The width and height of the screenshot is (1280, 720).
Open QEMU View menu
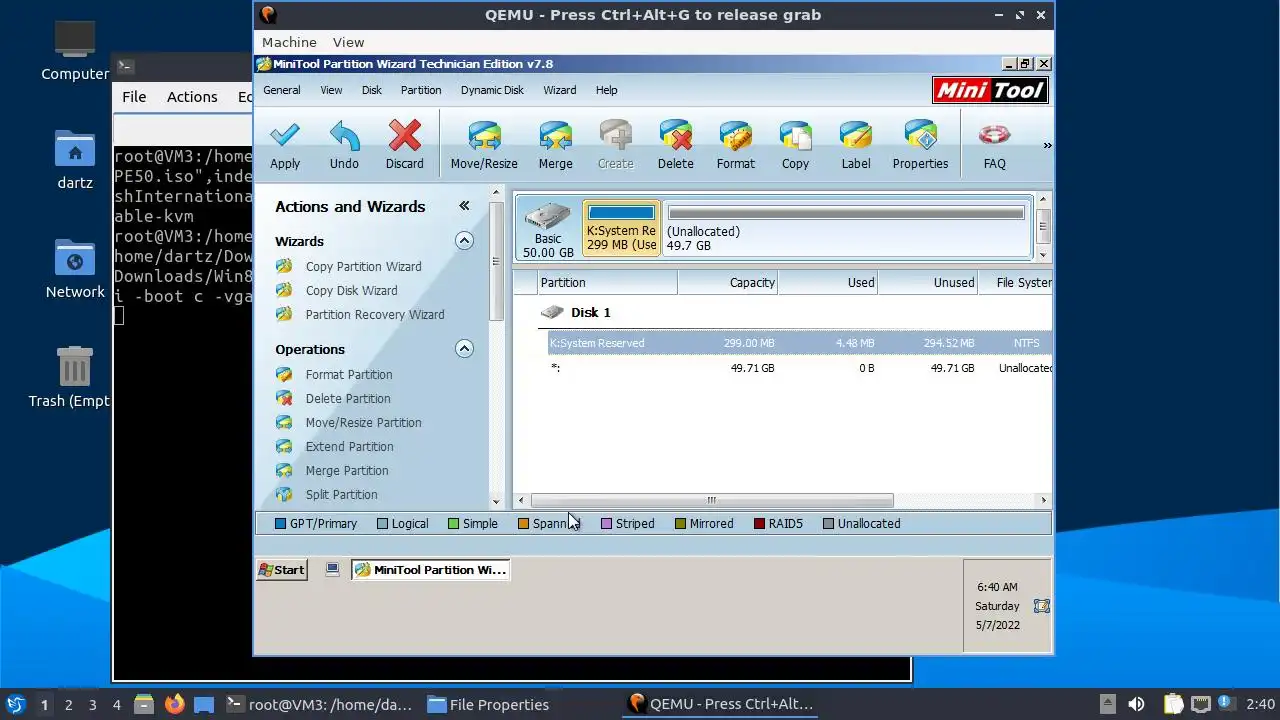(x=348, y=42)
